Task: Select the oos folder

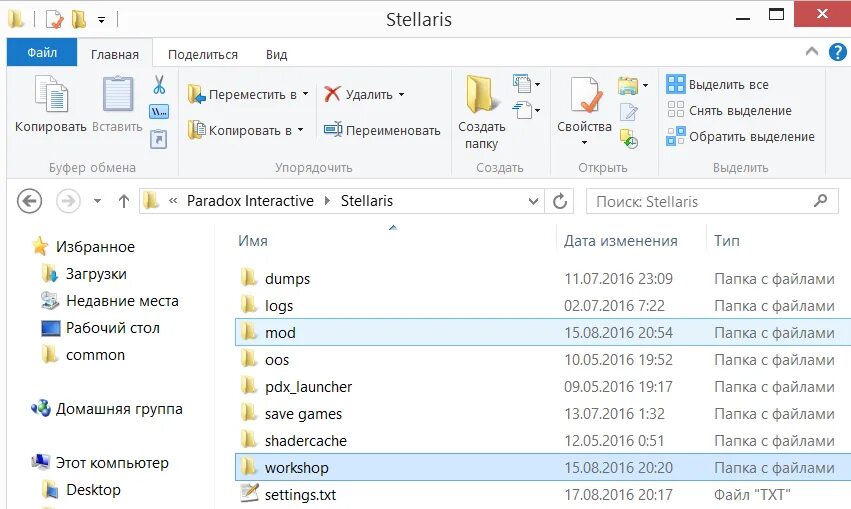Action: tap(543, 359)
